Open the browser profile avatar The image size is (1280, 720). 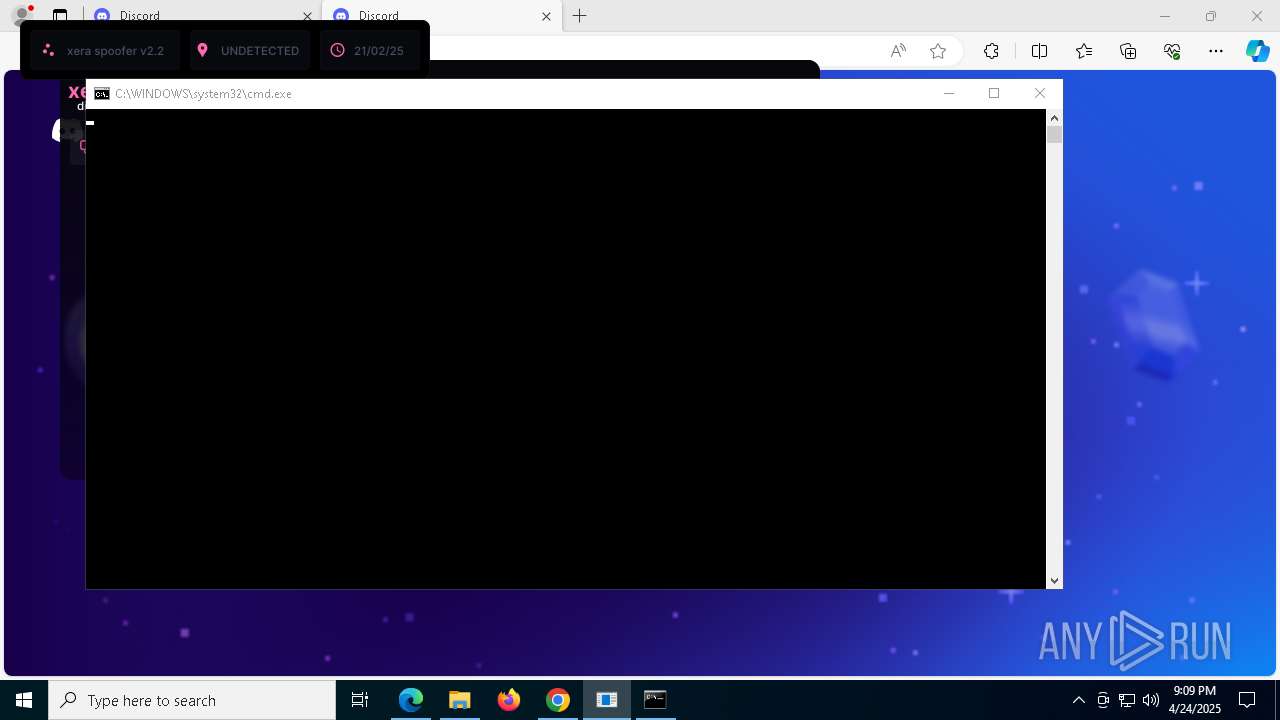pos(21,15)
